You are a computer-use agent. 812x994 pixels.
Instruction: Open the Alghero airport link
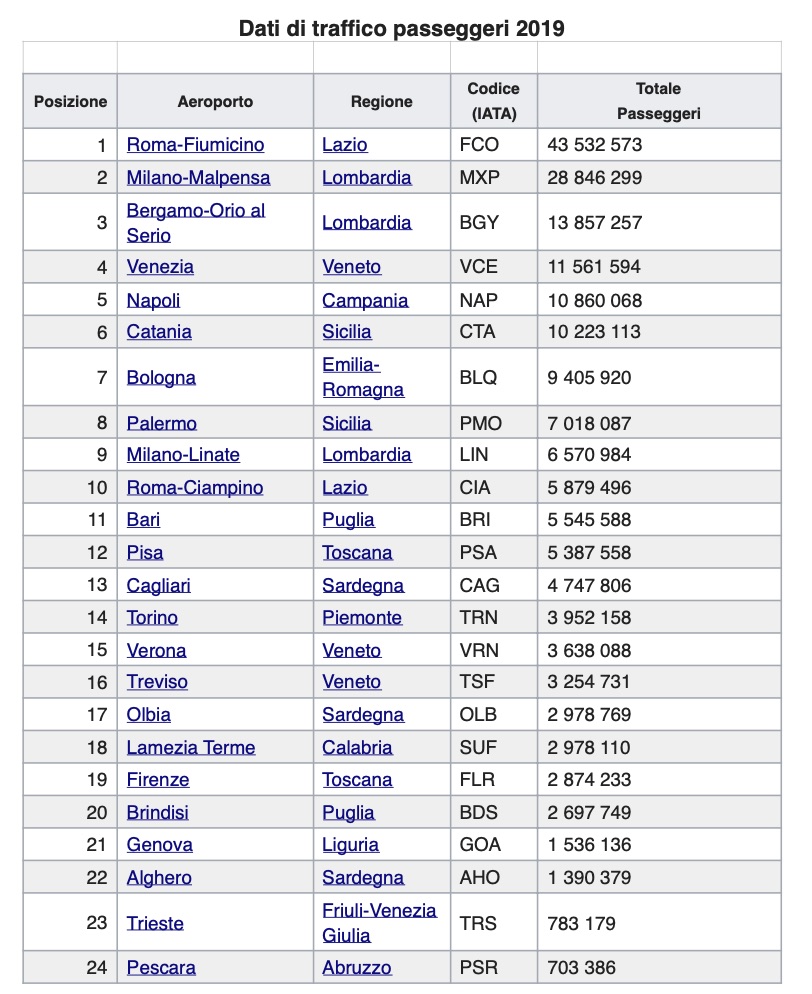point(159,878)
